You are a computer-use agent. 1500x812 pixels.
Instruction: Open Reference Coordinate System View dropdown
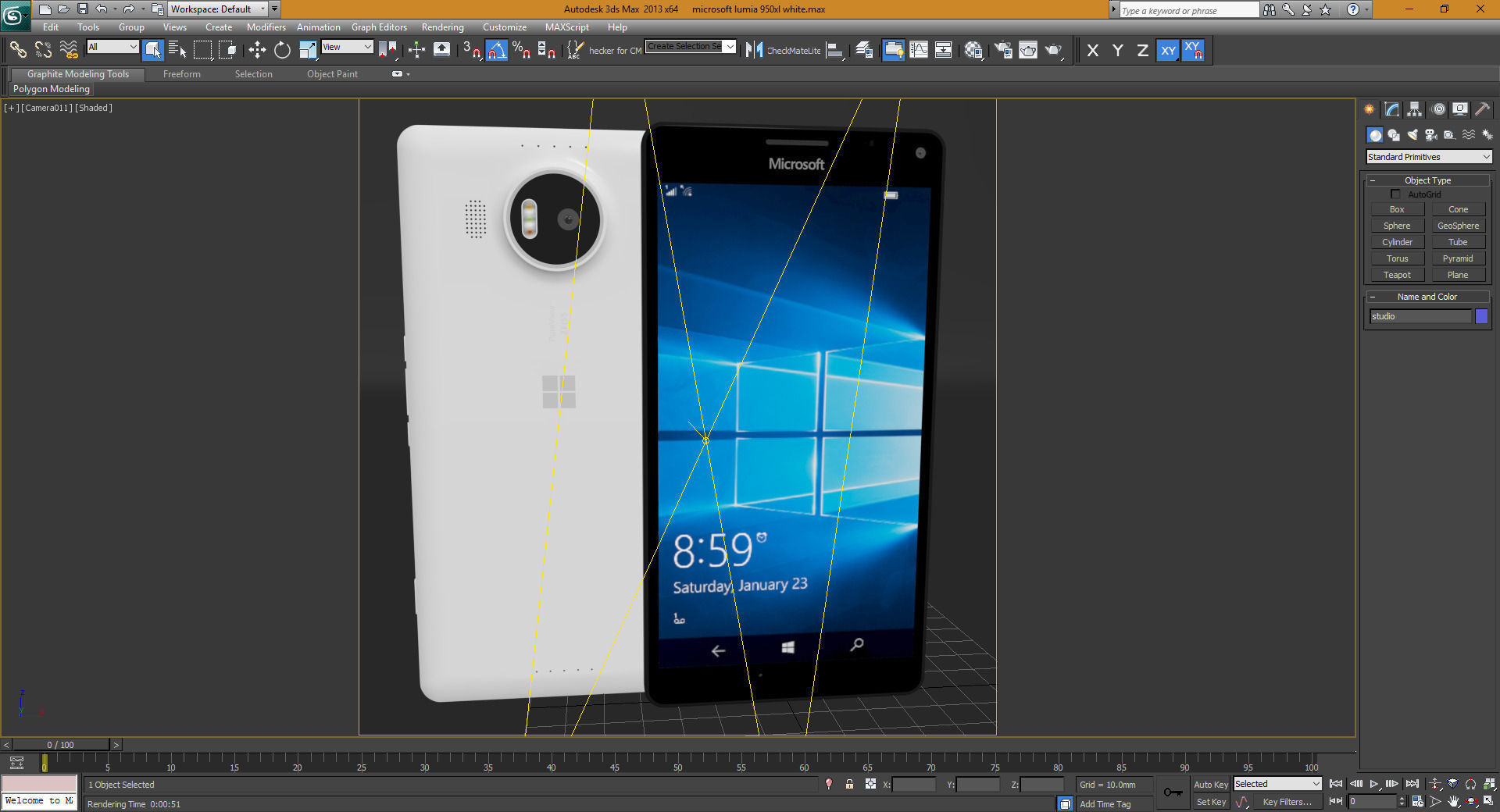pos(347,47)
